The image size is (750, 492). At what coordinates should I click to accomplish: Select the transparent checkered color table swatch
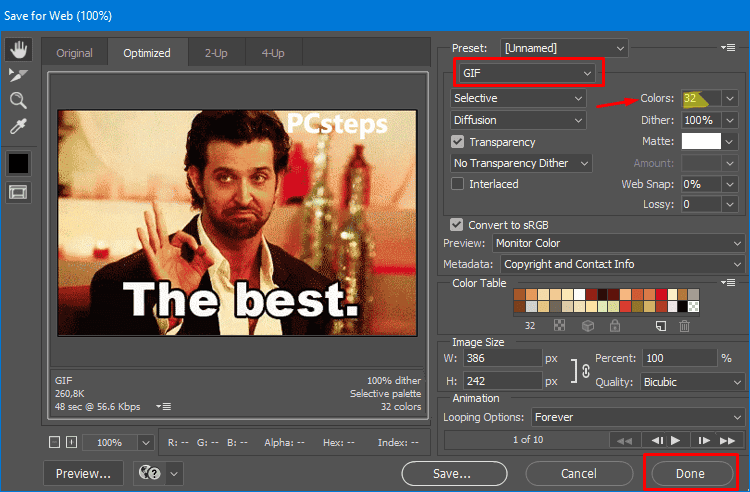coord(693,306)
